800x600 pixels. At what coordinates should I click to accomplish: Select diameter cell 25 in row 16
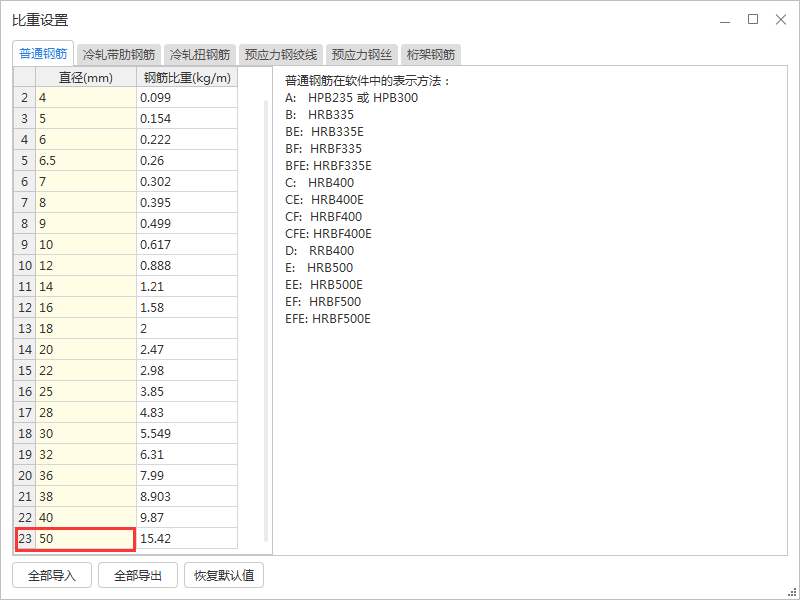point(86,391)
